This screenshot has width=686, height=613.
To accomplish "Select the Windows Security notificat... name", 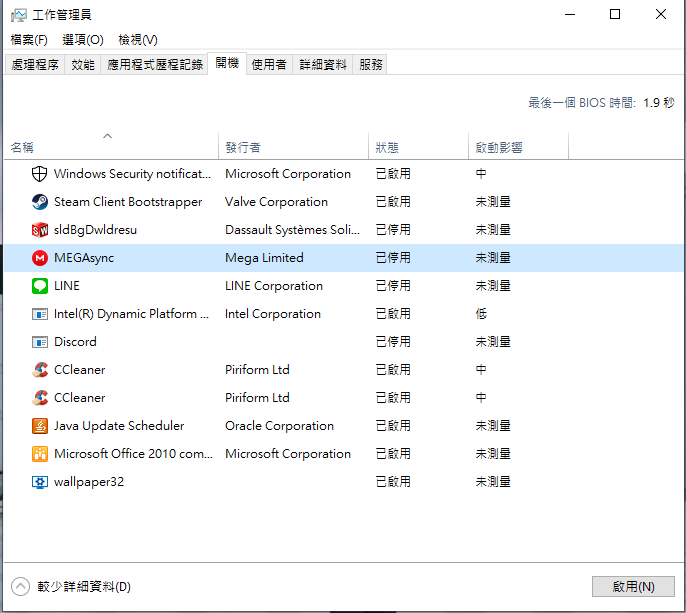I will point(132,174).
